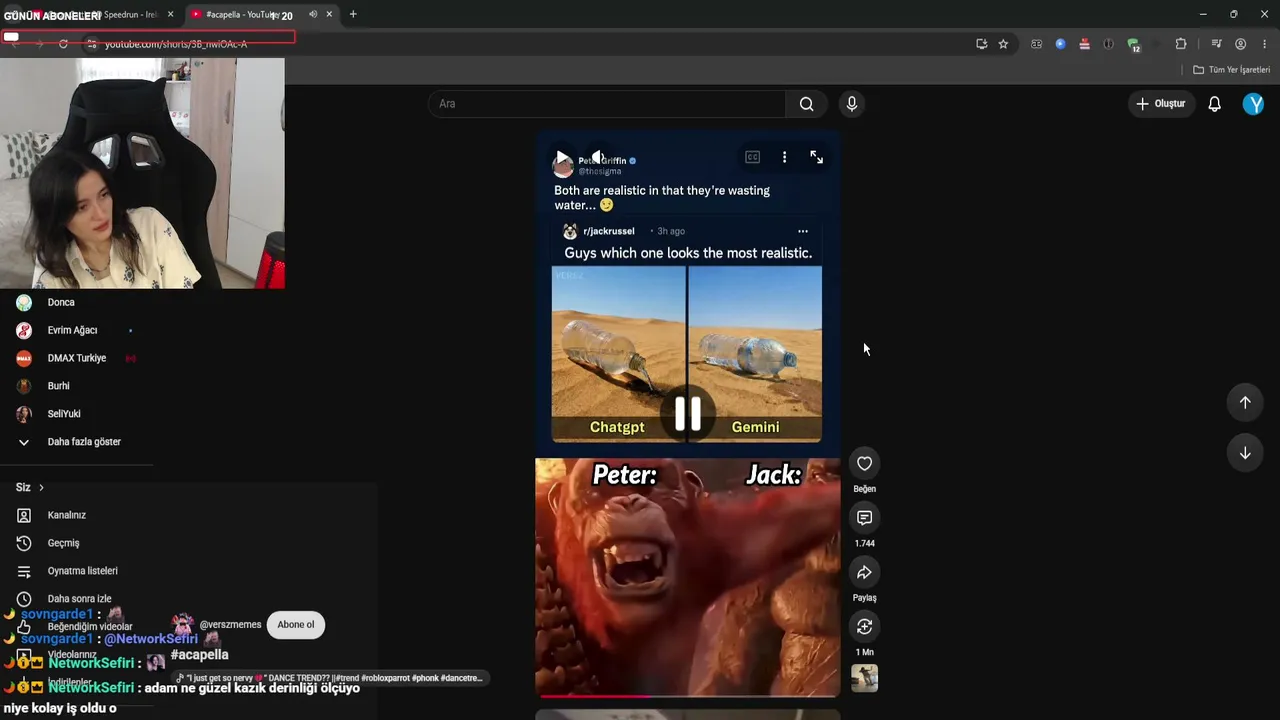Click the #acapella hashtag on the Short
The height and width of the screenshot is (720, 1280).
200,655
